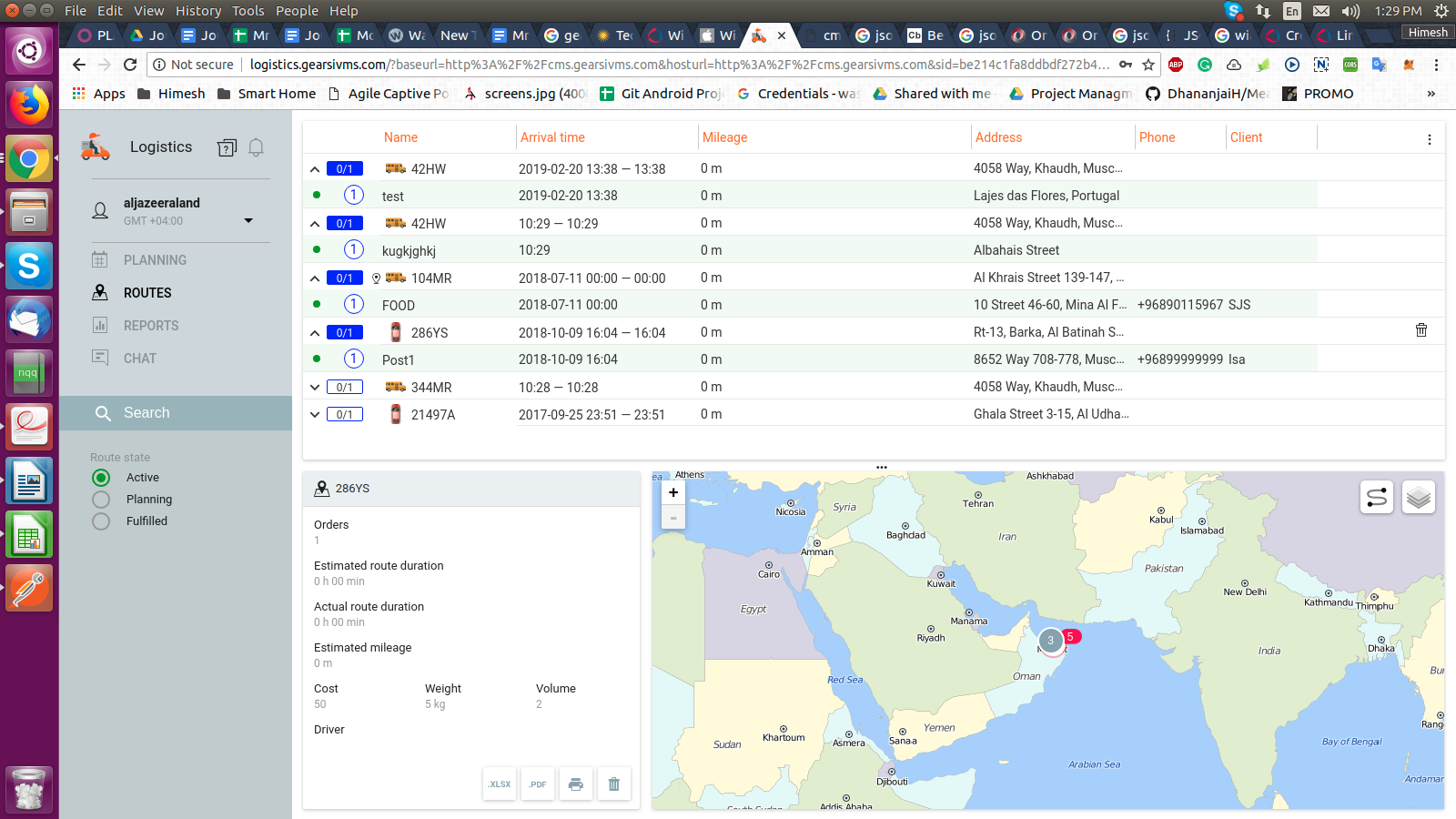Open the table column options menu
The height and width of the screenshot is (819, 1456).
1429,139
